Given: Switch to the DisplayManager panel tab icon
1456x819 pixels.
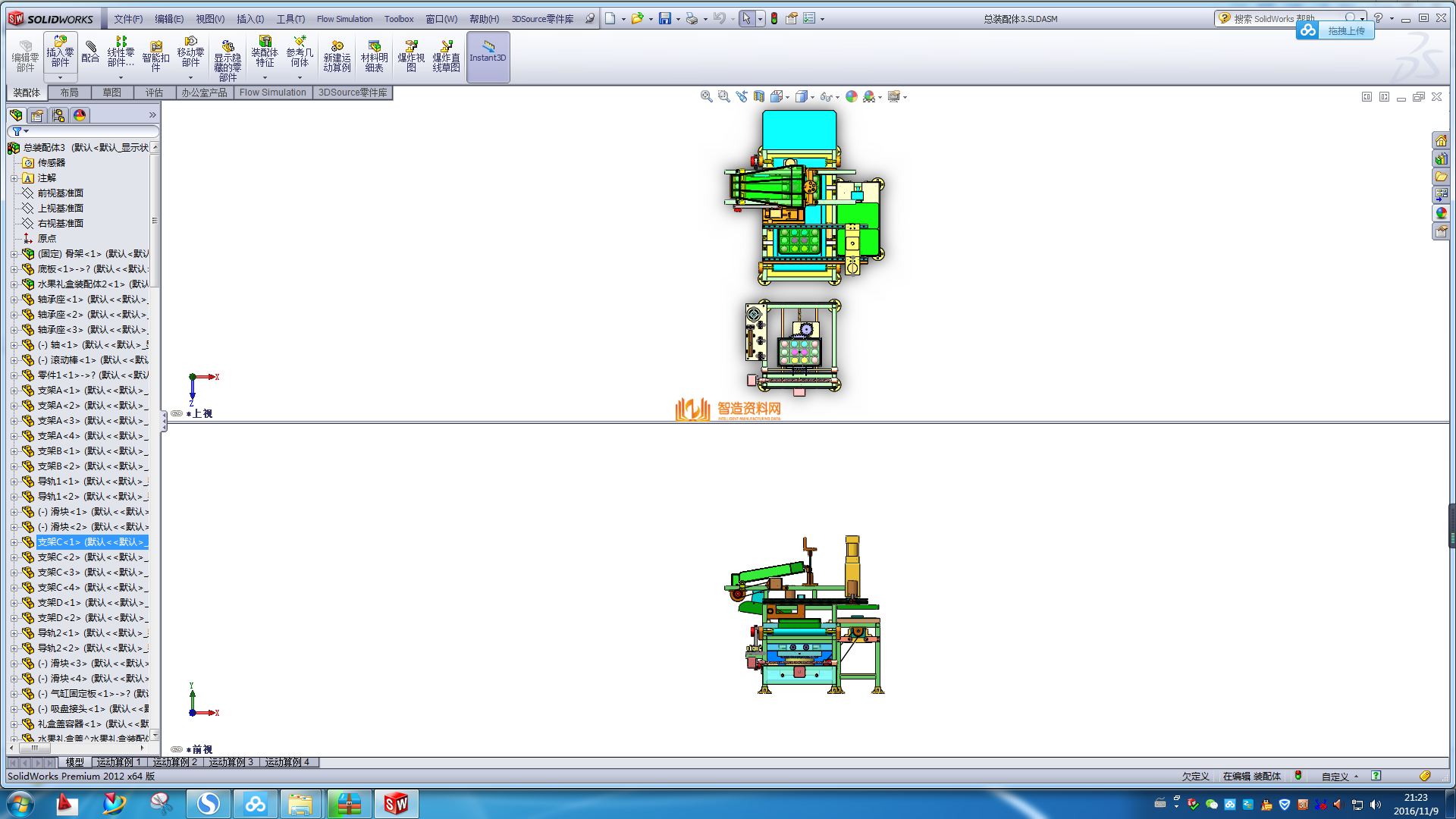Looking at the screenshot, I should pos(80,115).
